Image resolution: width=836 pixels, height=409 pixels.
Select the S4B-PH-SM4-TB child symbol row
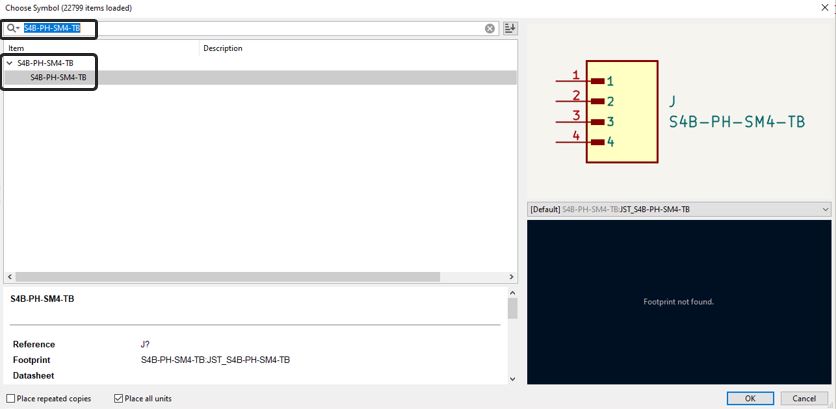click(x=260, y=77)
